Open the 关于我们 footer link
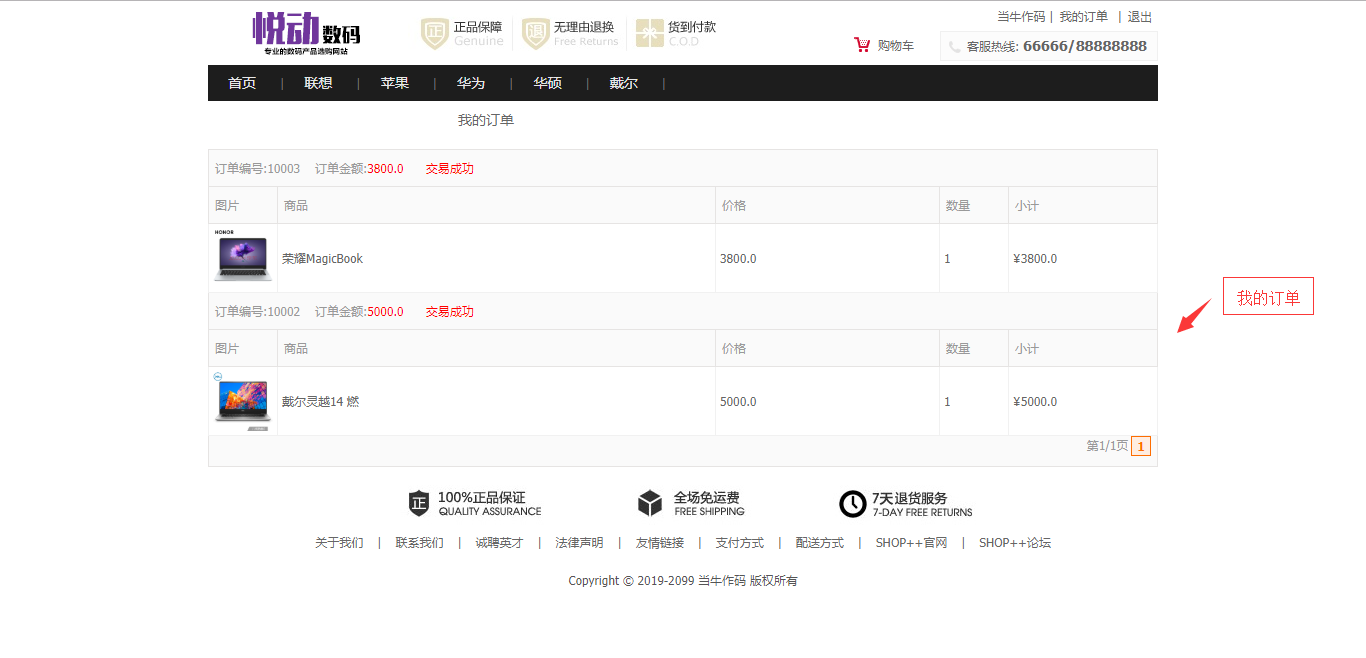The height and width of the screenshot is (658, 1366). click(x=339, y=543)
